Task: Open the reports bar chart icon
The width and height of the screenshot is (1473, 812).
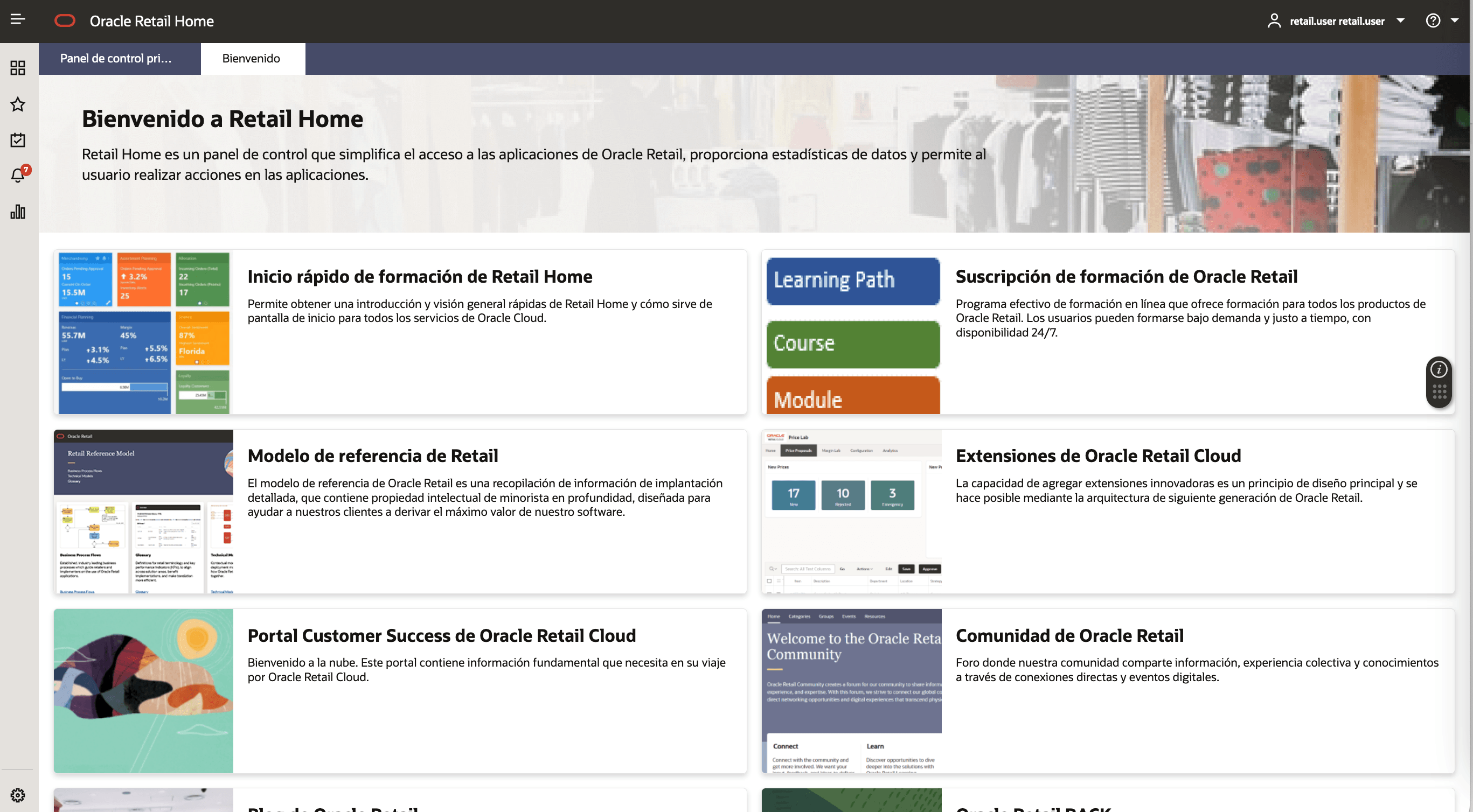Action: 18,212
